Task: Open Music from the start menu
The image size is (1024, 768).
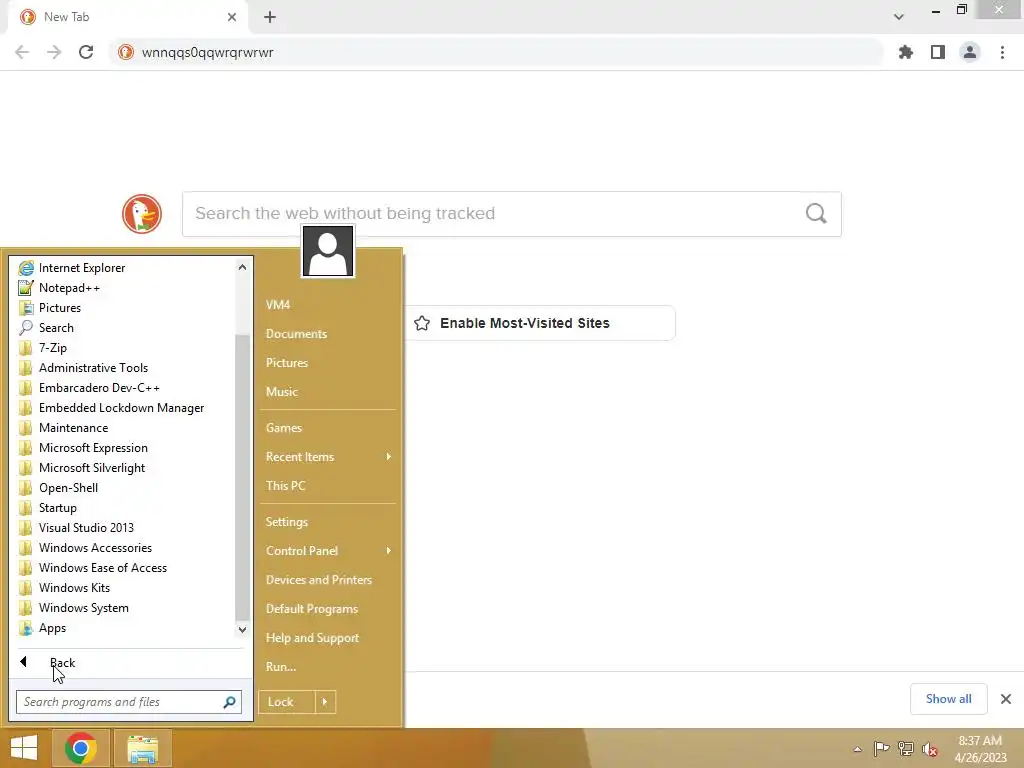Action: (281, 392)
